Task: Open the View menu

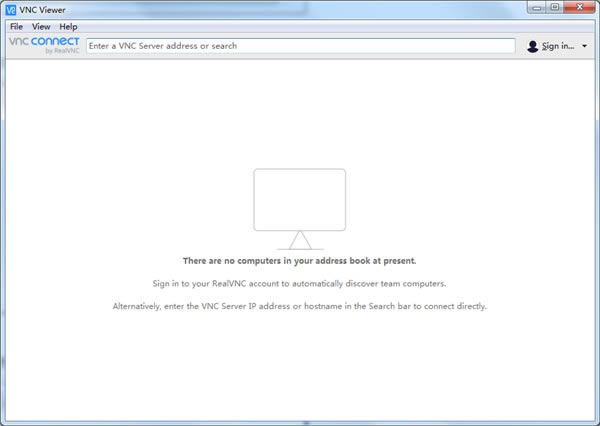Action: (41, 27)
